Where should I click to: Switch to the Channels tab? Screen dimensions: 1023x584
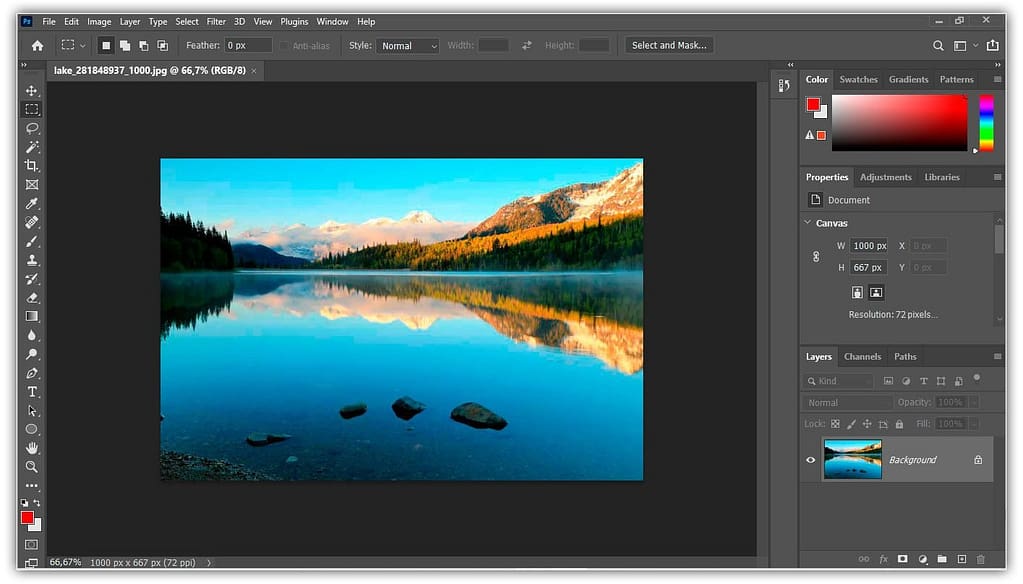tap(862, 356)
